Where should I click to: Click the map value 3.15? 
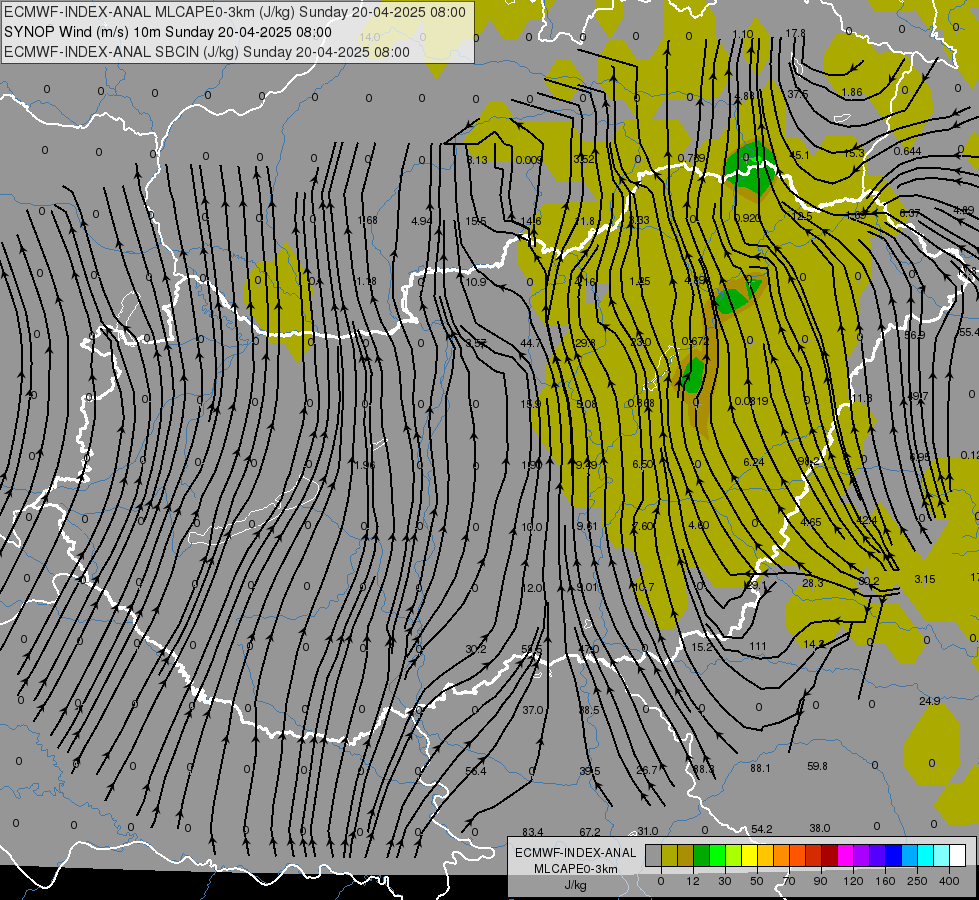925,579
